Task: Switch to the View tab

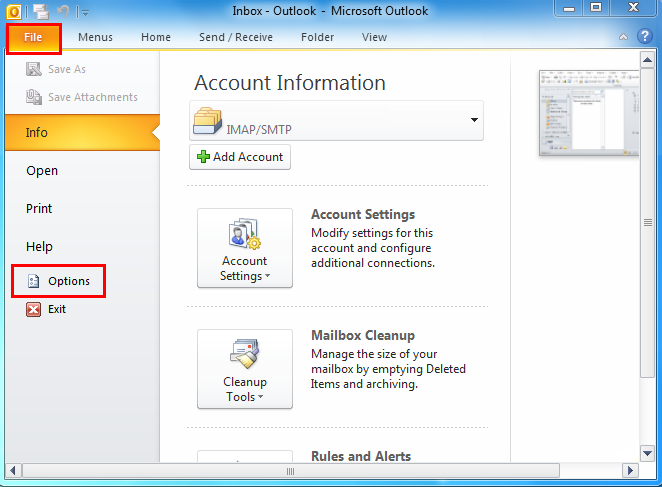Action: [x=374, y=37]
